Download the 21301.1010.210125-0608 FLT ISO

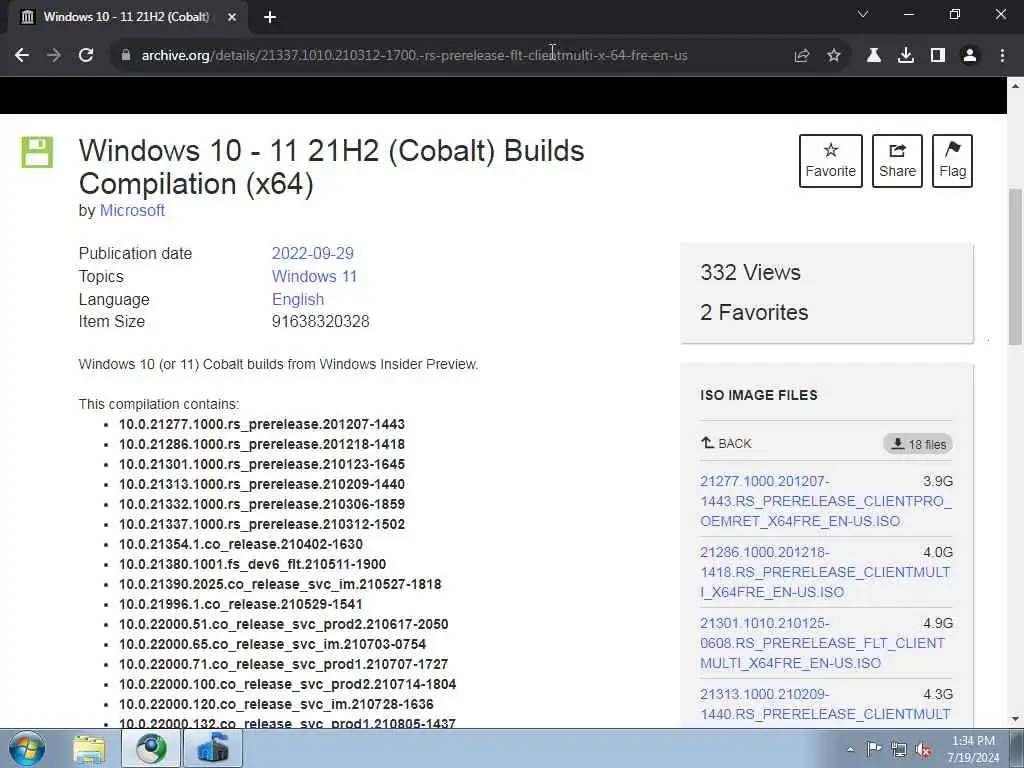click(x=822, y=643)
